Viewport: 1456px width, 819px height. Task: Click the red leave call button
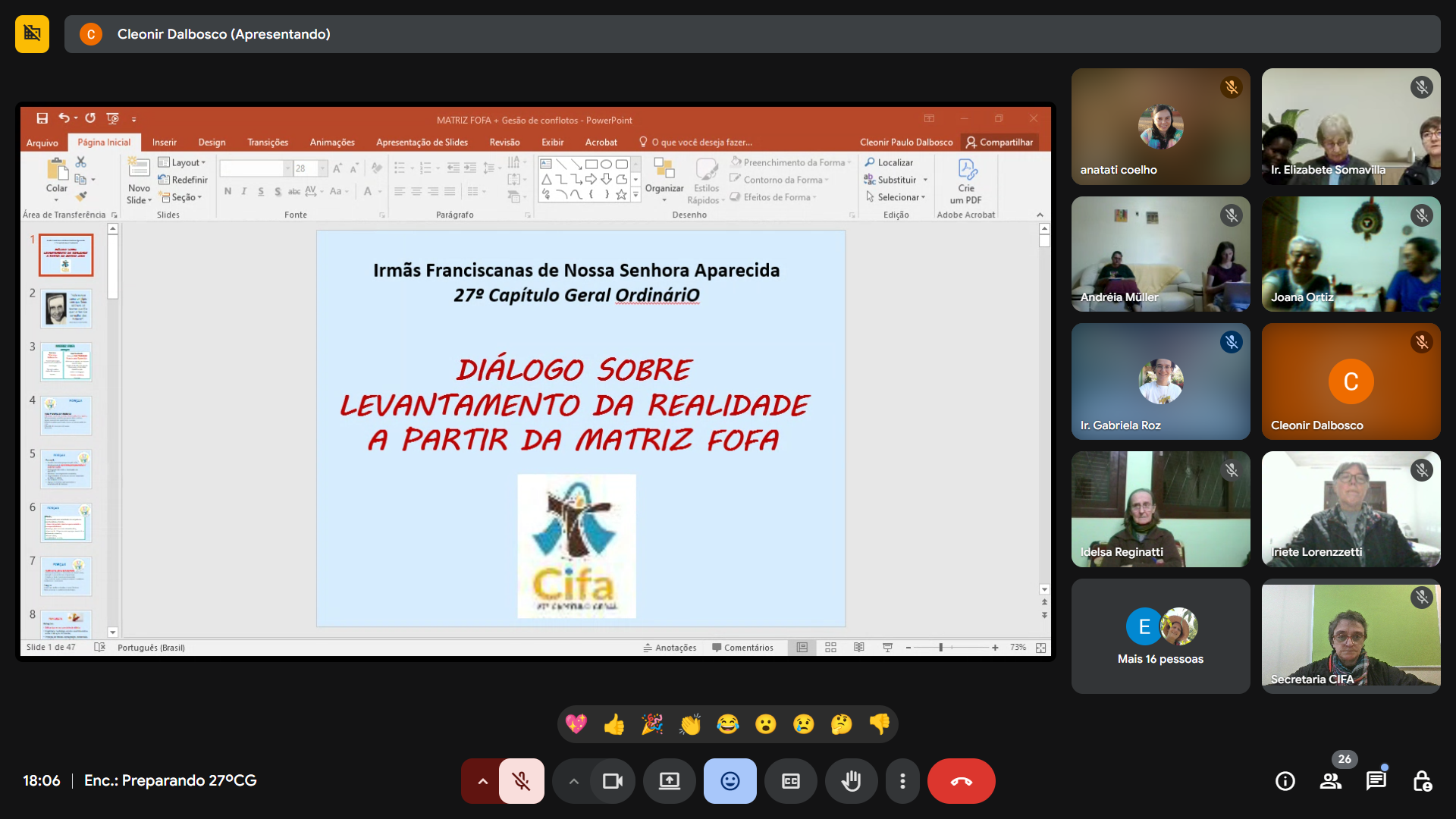[961, 781]
